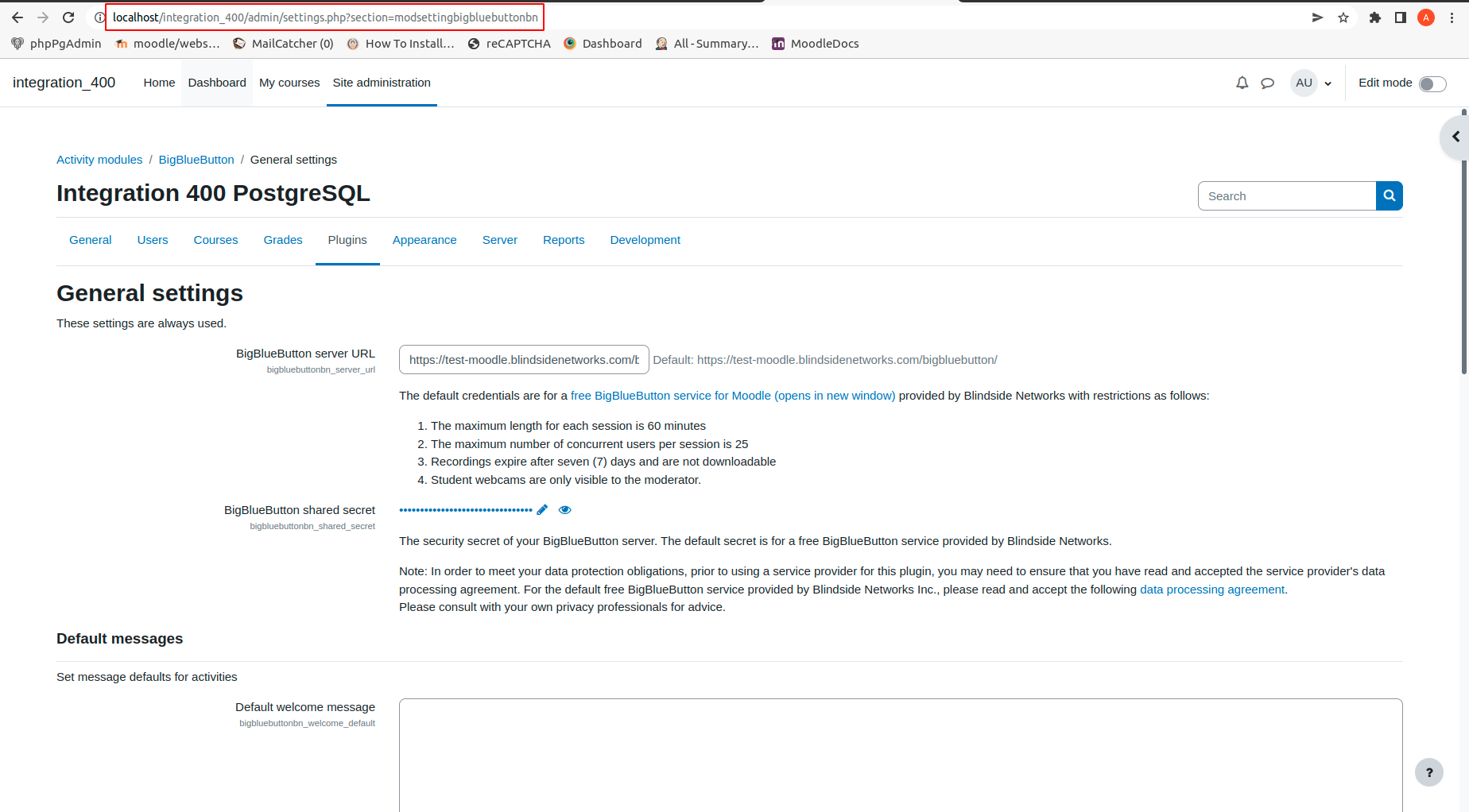Click the page vertical scrollbar
This screenshot has width=1469, height=812.
[x=1464, y=242]
